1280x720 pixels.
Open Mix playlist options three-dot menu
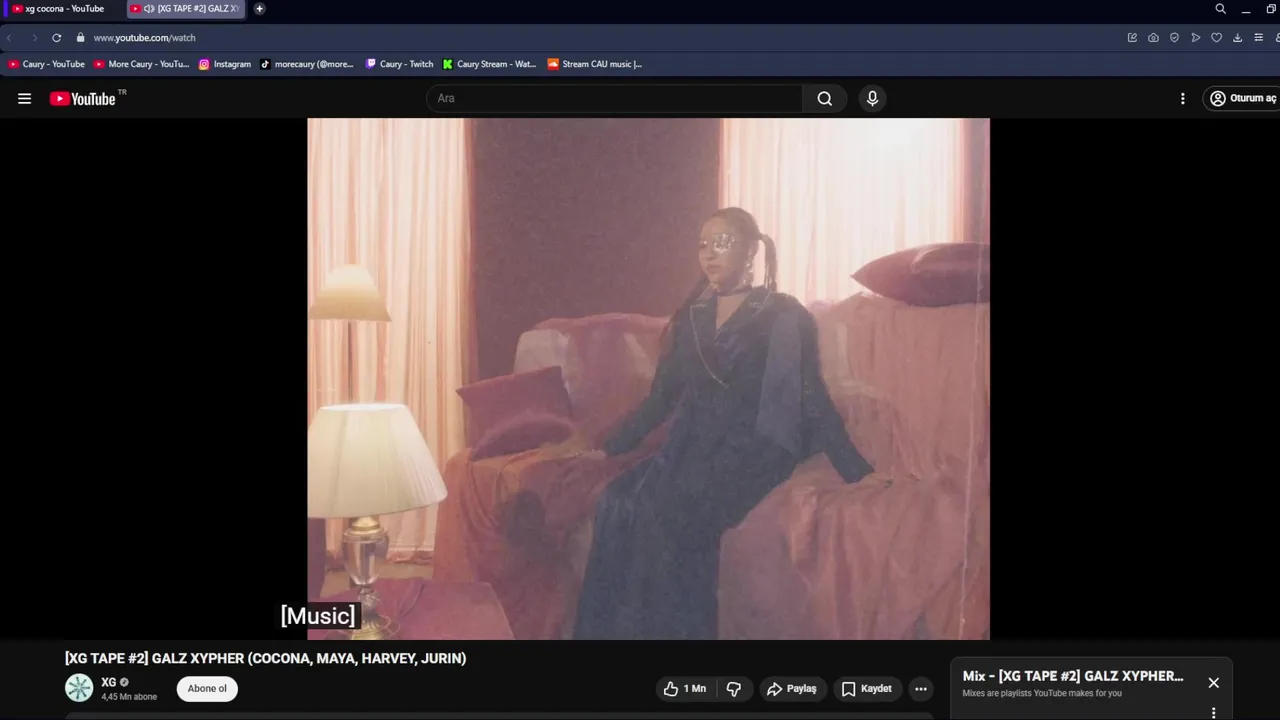tap(1214, 713)
